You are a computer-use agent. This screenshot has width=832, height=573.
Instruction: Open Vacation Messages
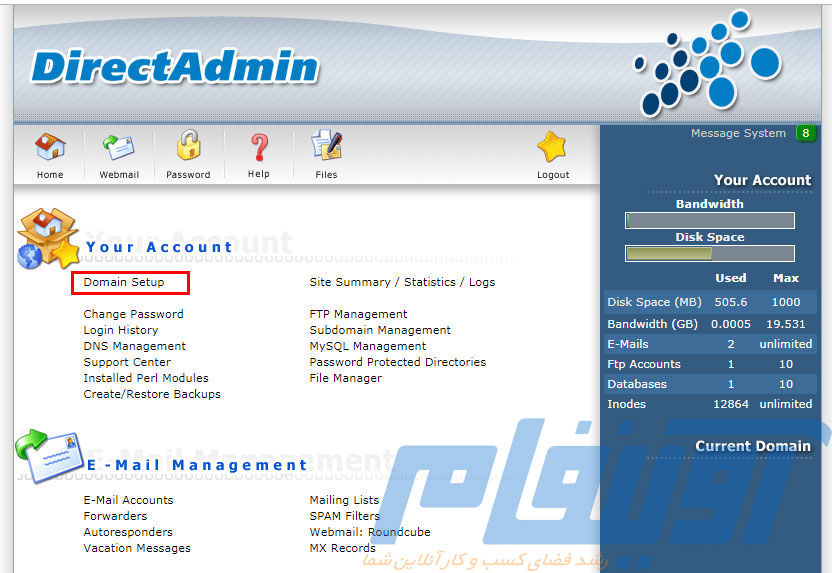(137, 548)
